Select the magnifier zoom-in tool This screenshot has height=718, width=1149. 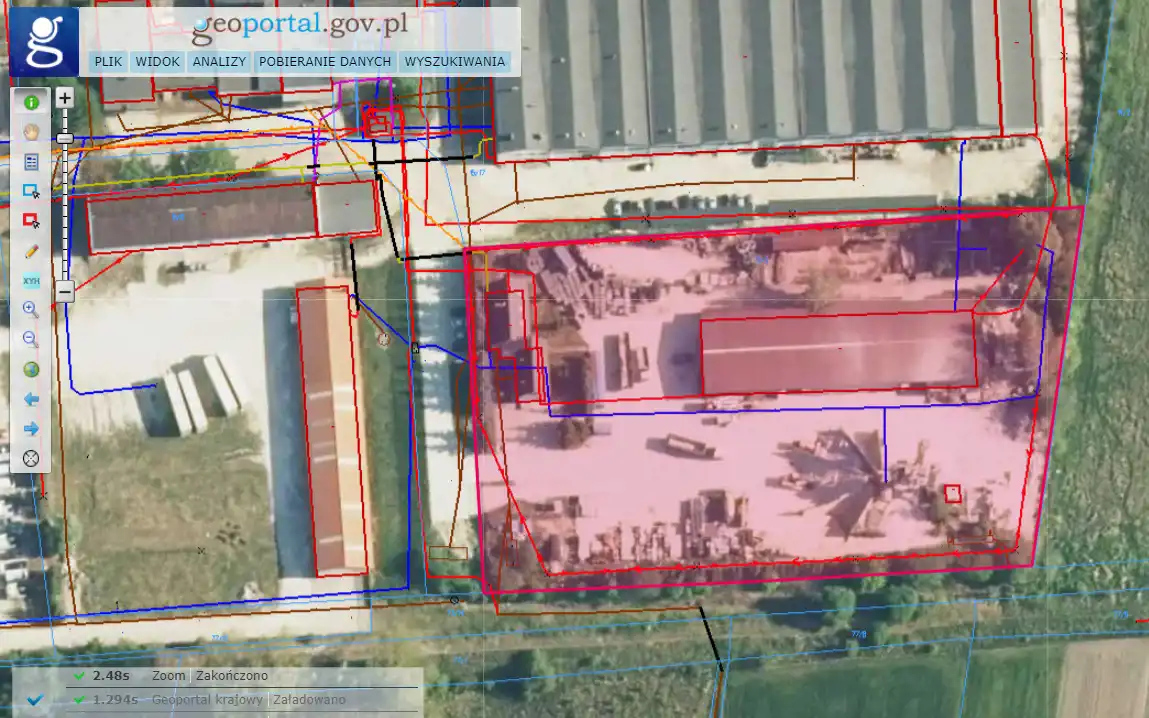pos(31,309)
